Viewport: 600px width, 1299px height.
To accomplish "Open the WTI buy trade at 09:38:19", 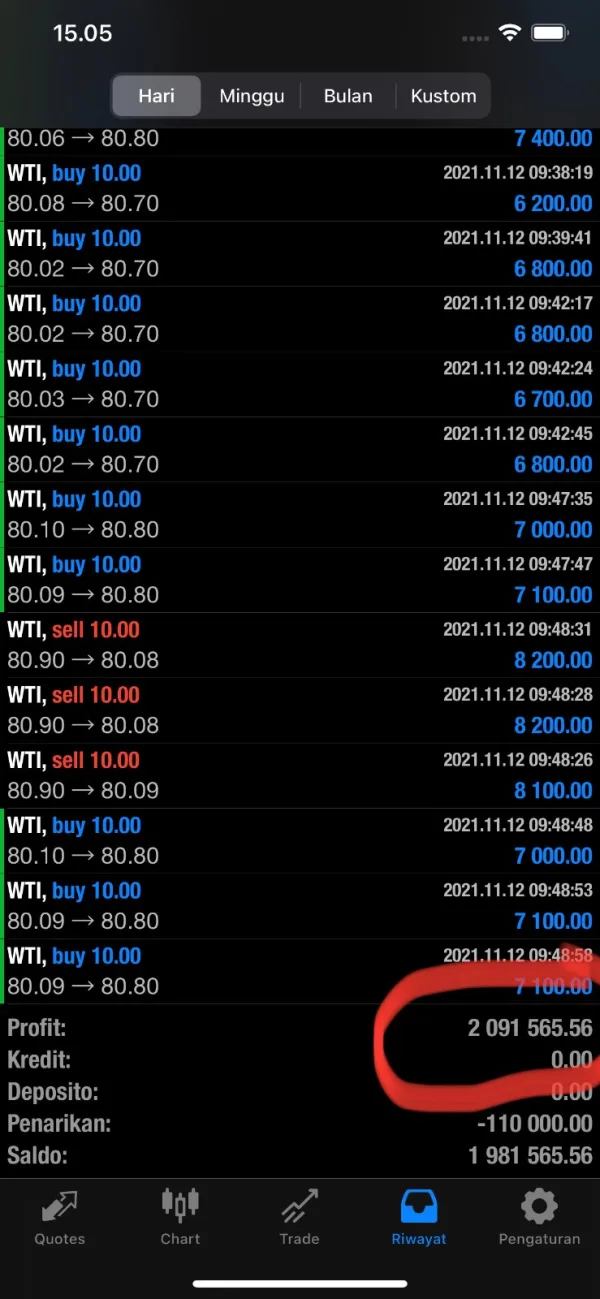I will 300,188.
